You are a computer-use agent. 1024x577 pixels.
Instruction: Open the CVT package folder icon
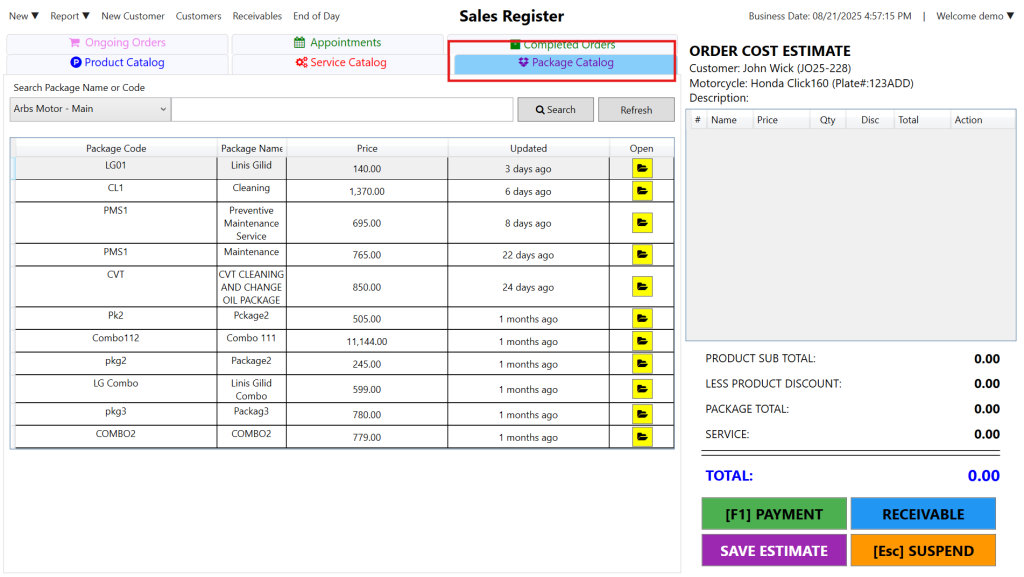tap(642, 287)
